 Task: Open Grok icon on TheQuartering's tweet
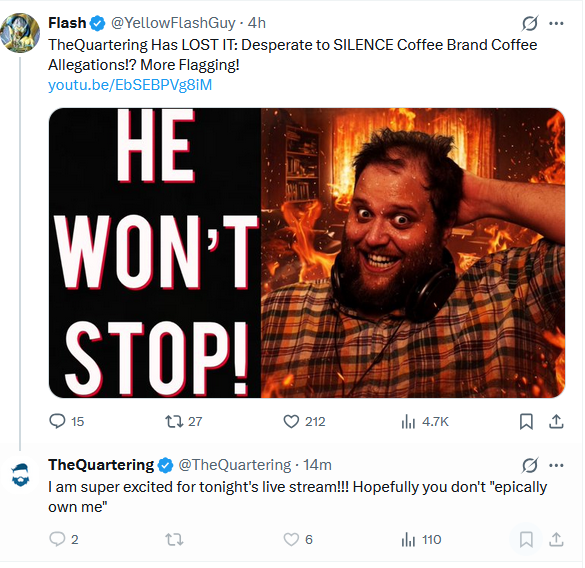(x=530, y=465)
